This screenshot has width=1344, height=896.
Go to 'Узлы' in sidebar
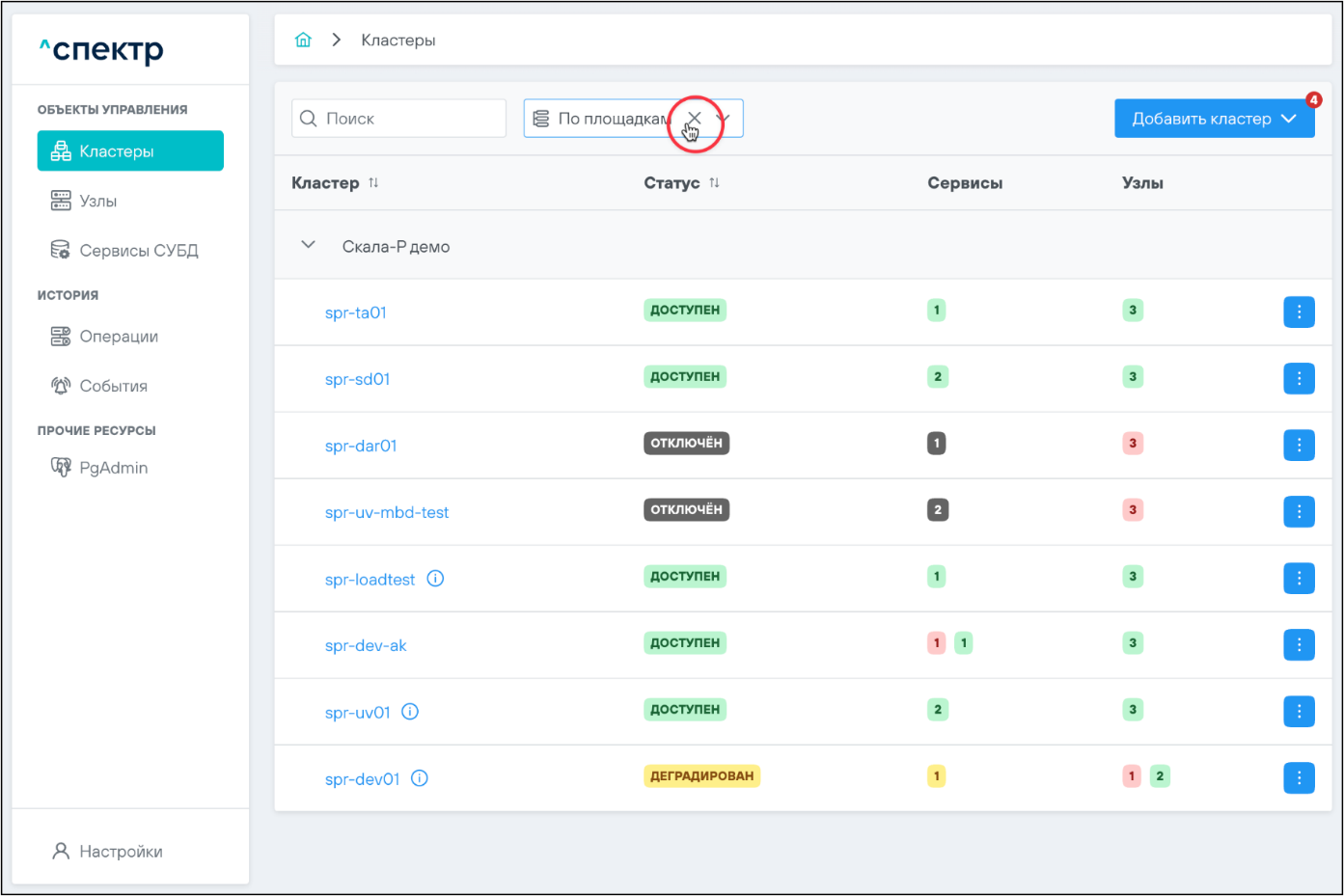[x=97, y=201]
